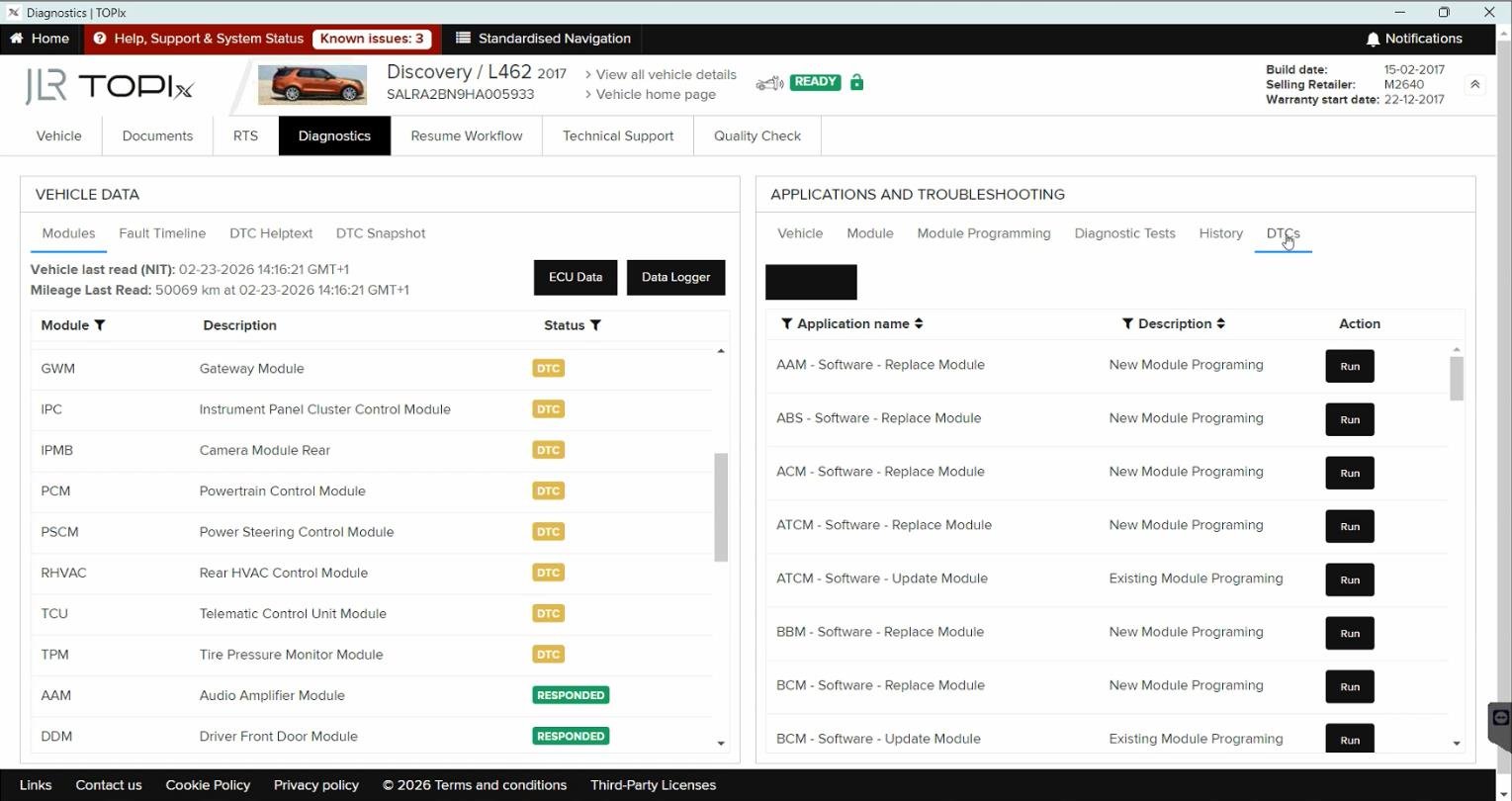Image resolution: width=1512 pixels, height=801 pixels.
Task: Open the Resume Workflow tab
Action: click(x=466, y=135)
